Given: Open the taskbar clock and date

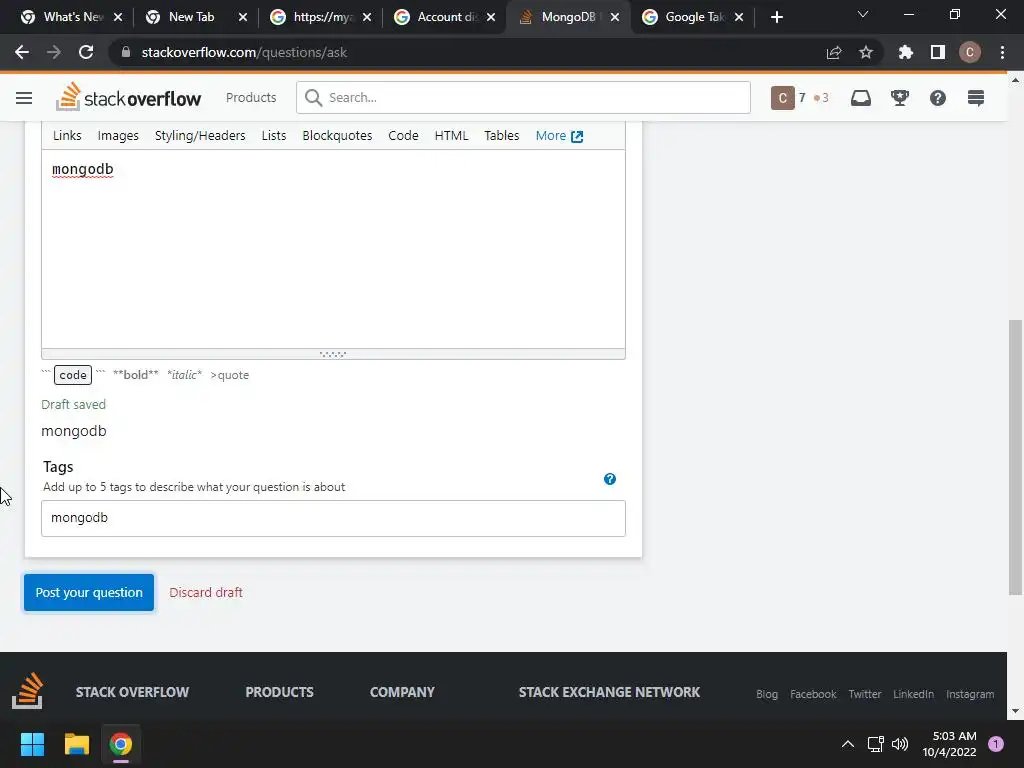Looking at the screenshot, I should [950, 744].
